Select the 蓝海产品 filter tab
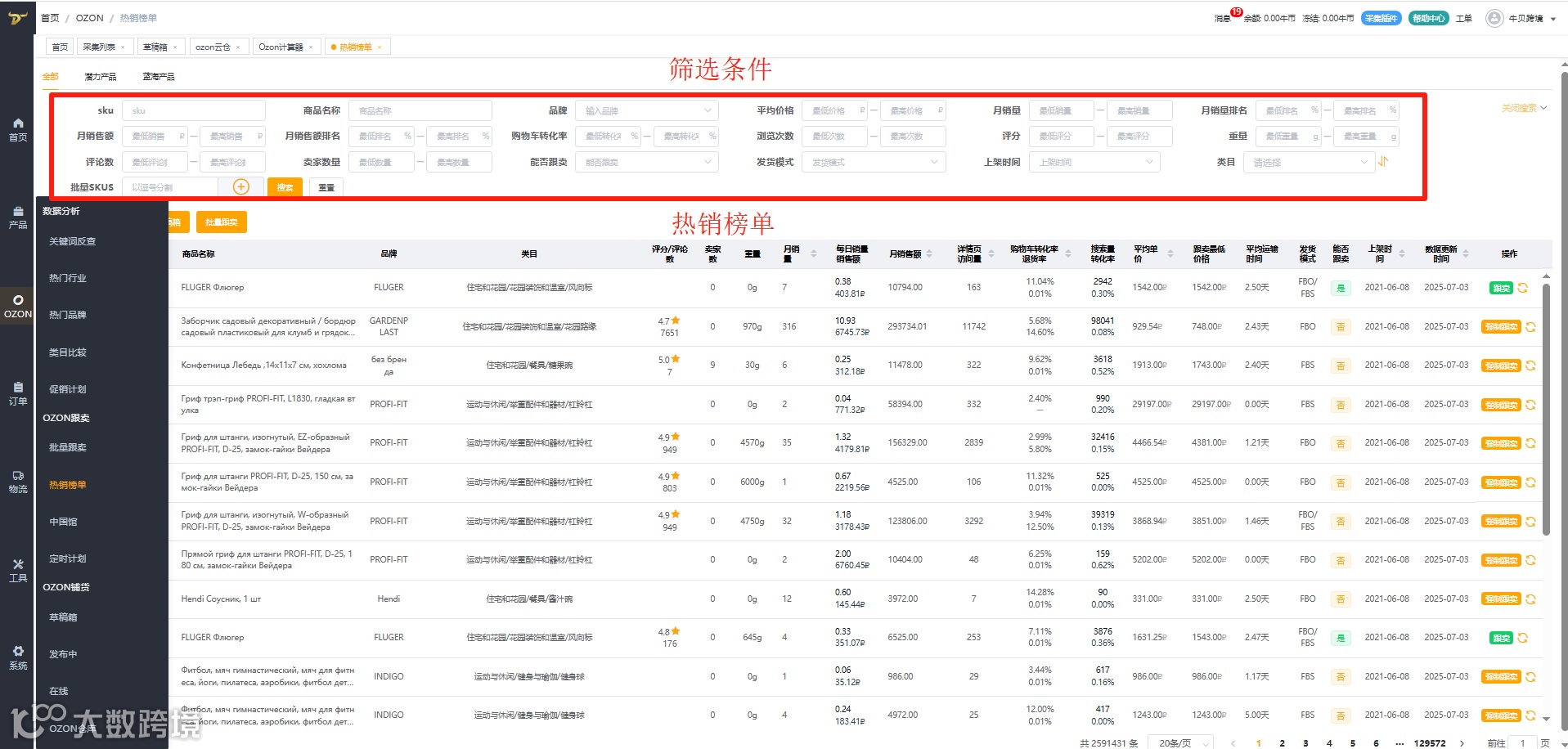 coord(159,77)
